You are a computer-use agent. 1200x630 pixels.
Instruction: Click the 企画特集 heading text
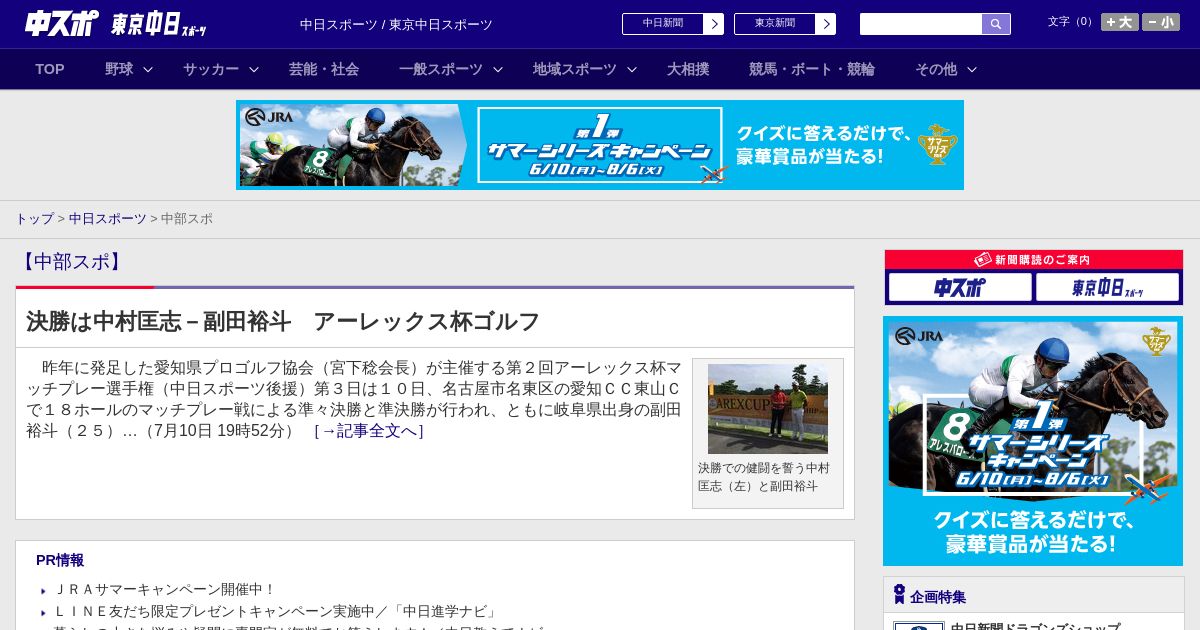click(x=938, y=597)
